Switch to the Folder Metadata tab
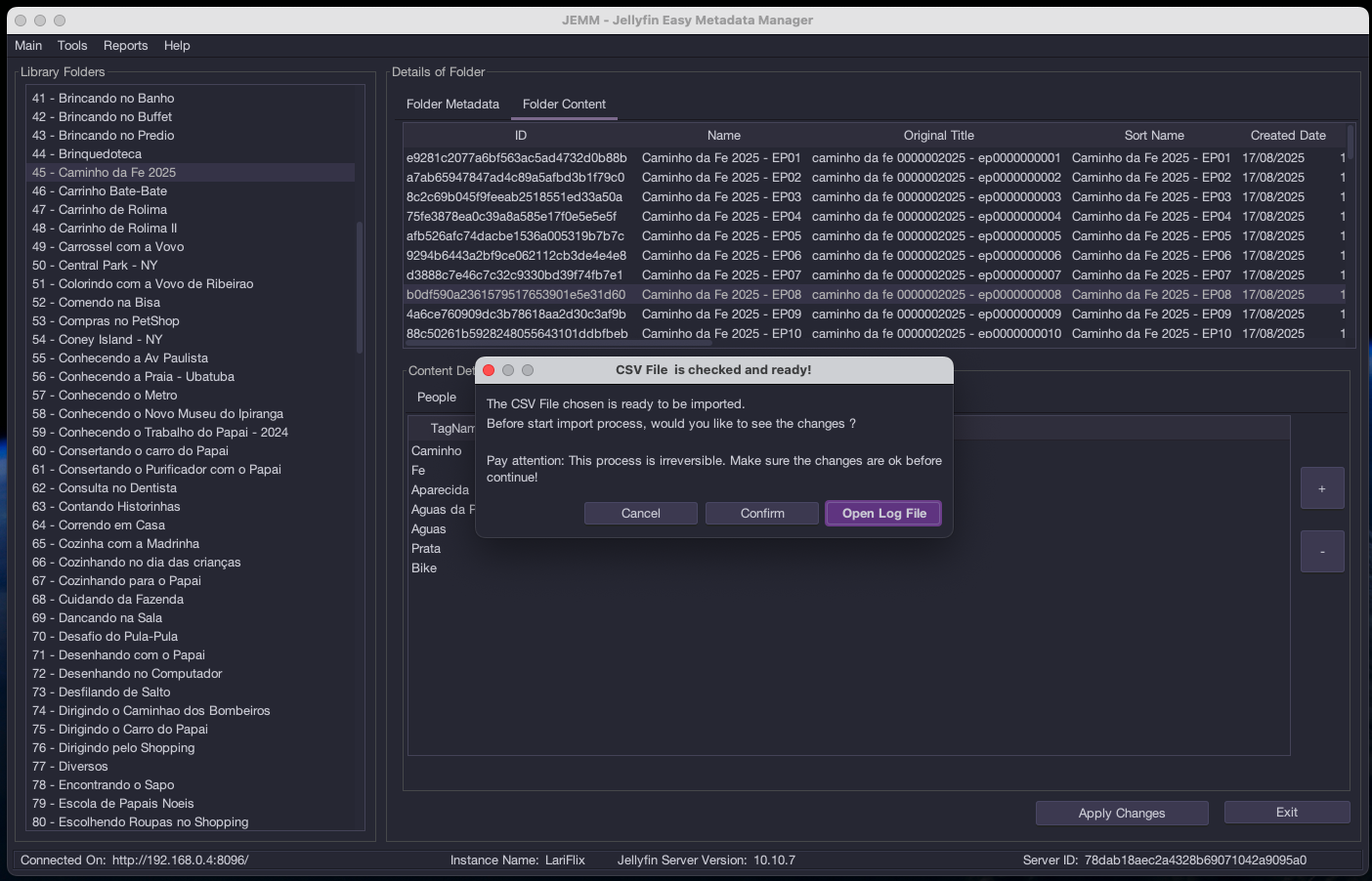 point(452,105)
